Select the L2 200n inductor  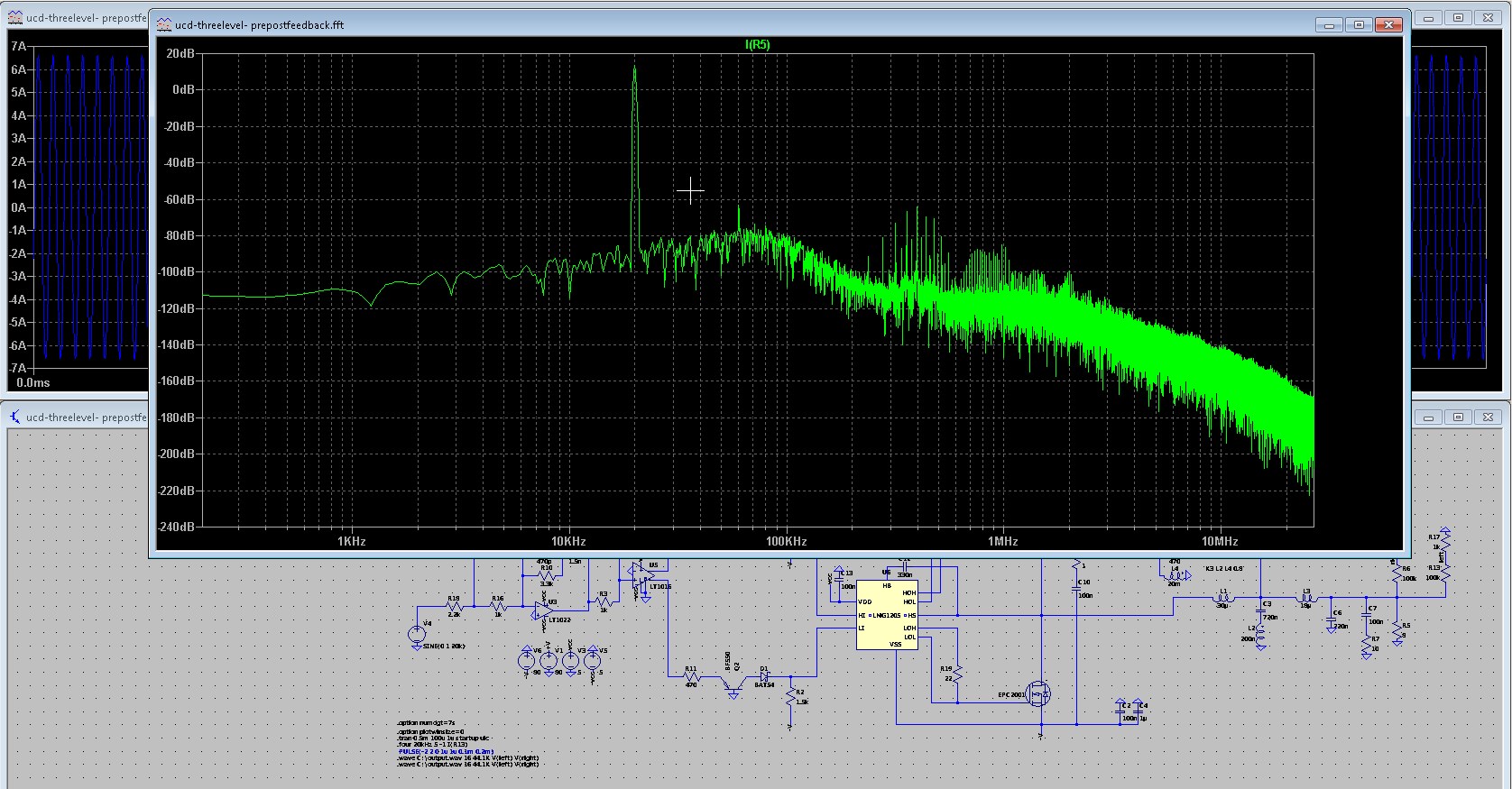pos(1260,636)
